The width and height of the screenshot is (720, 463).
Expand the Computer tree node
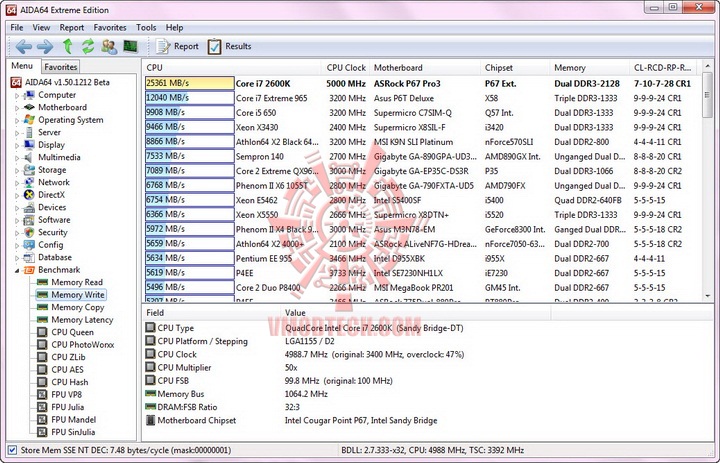(x=17, y=96)
